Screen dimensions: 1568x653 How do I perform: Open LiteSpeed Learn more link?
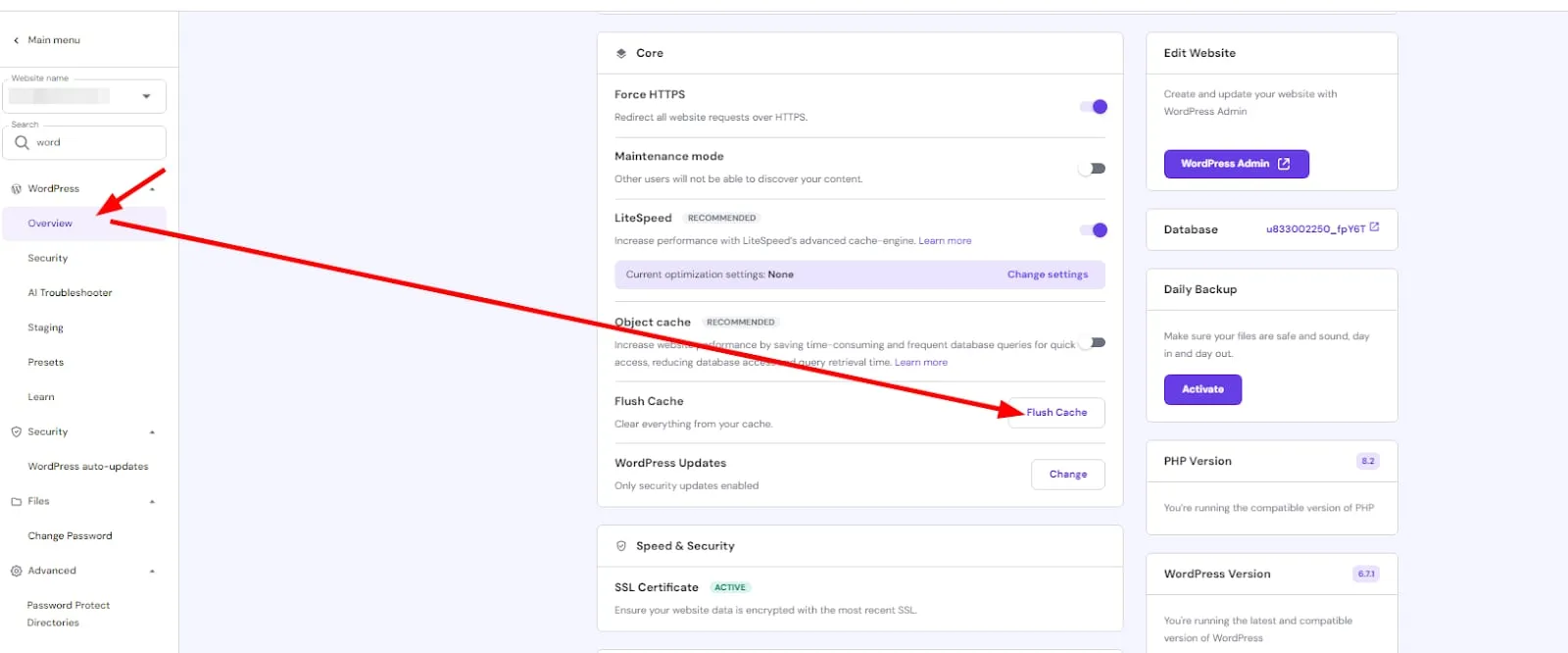[945, 241]
